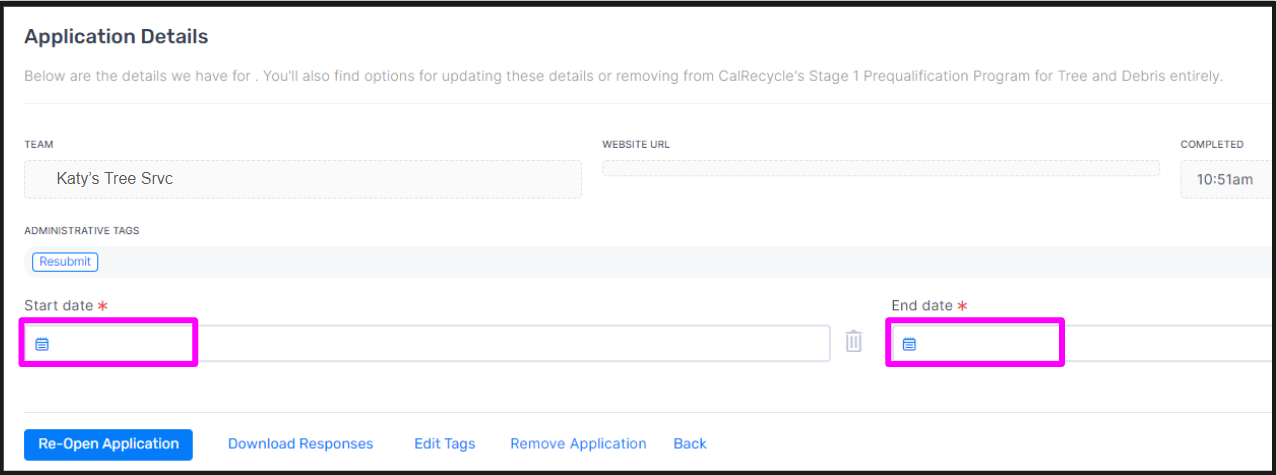Choose the Remove Application link
1276x475 pixels.
(578, 444)
